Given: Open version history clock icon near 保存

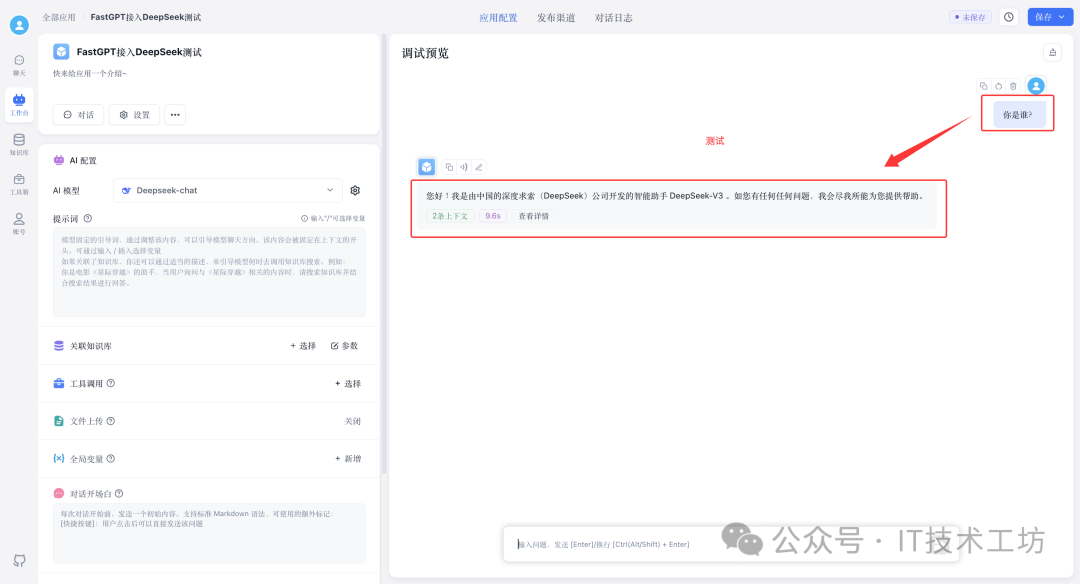Looking at the screenshot, I should click(1009, 17).
